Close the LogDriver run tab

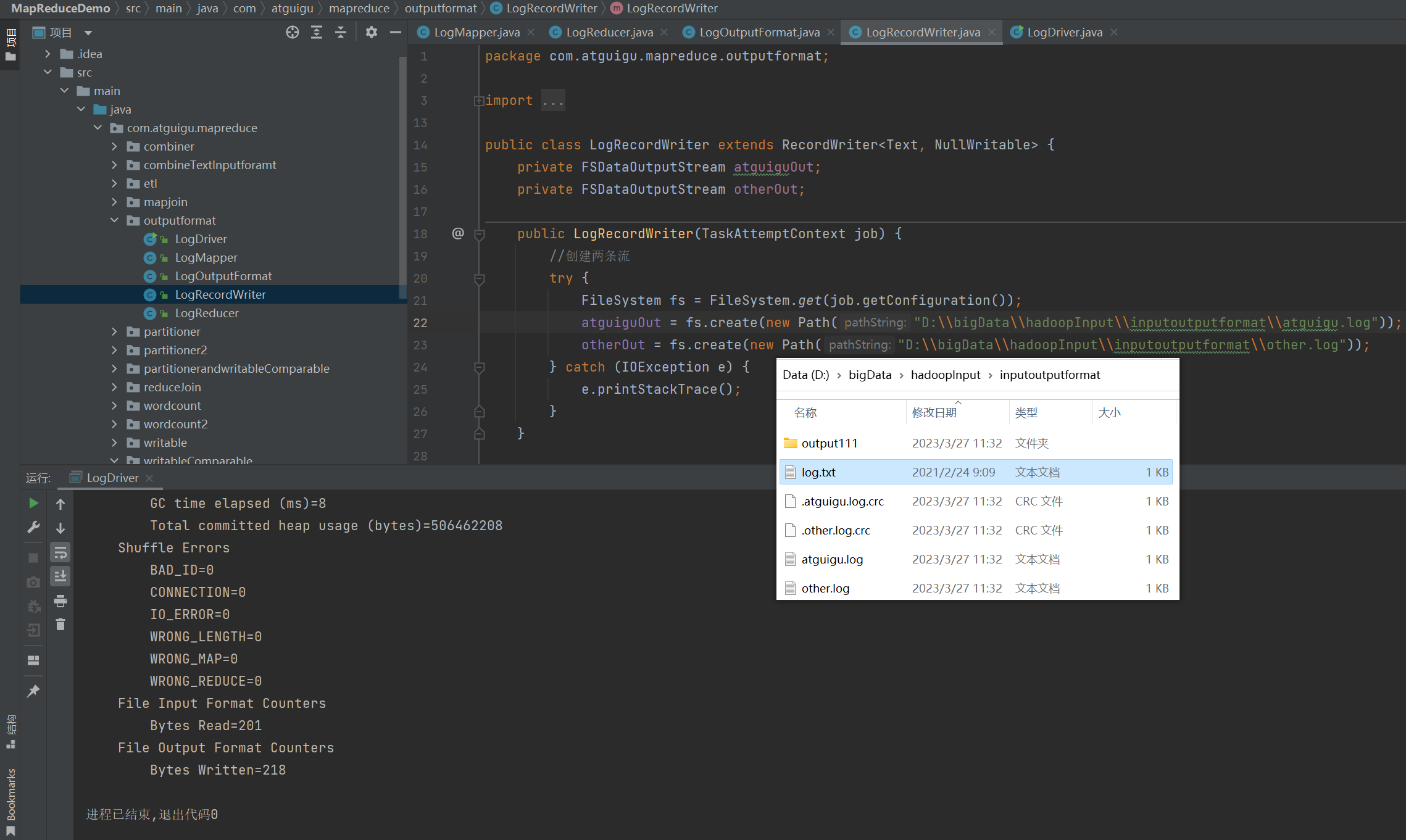pos(149,478)
